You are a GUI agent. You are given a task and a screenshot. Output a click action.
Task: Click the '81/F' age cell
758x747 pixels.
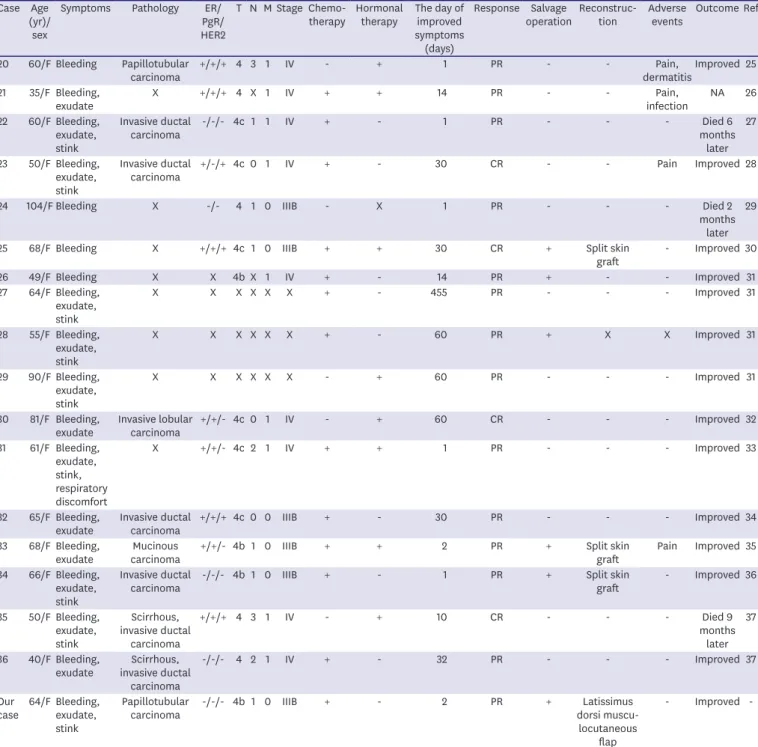[40, 419]
